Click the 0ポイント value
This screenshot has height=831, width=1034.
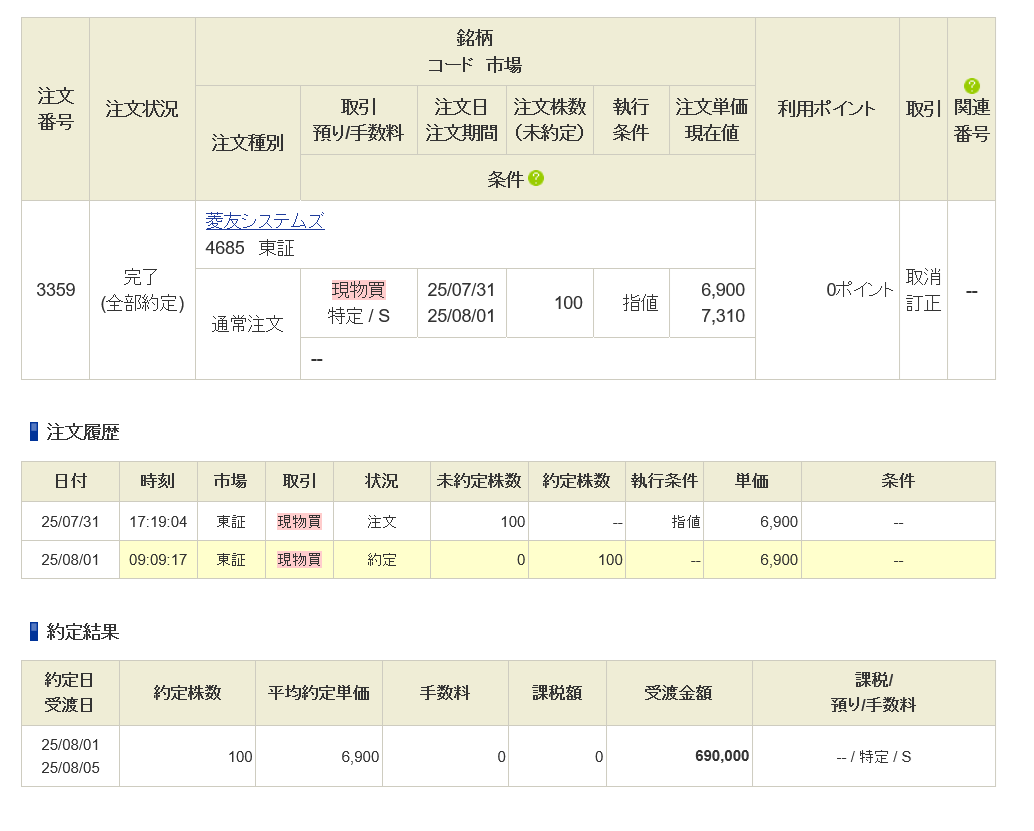coord(859,290)
